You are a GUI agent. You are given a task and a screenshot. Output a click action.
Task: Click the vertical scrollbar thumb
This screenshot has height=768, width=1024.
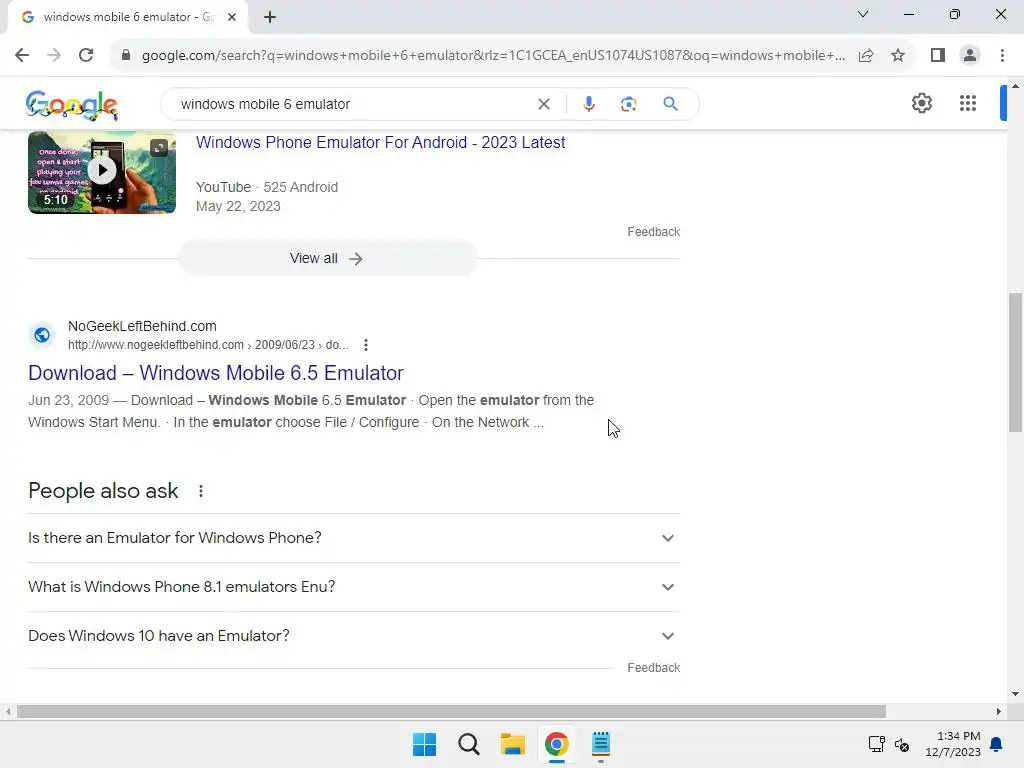(1015, 362)
